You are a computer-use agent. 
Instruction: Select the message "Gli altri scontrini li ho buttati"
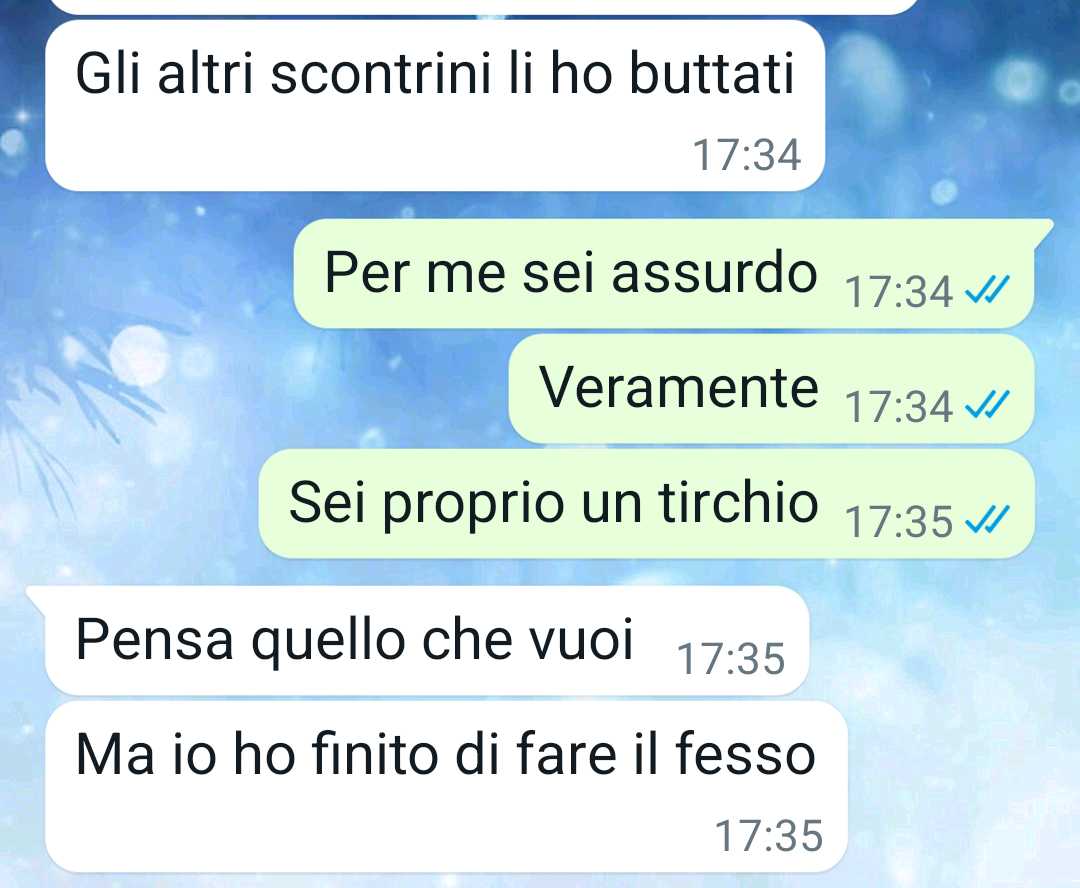[x=435, y=73]
